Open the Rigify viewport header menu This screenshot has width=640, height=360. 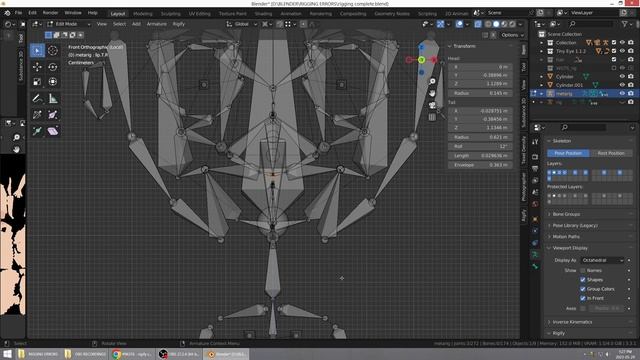[x=178, y=24]
